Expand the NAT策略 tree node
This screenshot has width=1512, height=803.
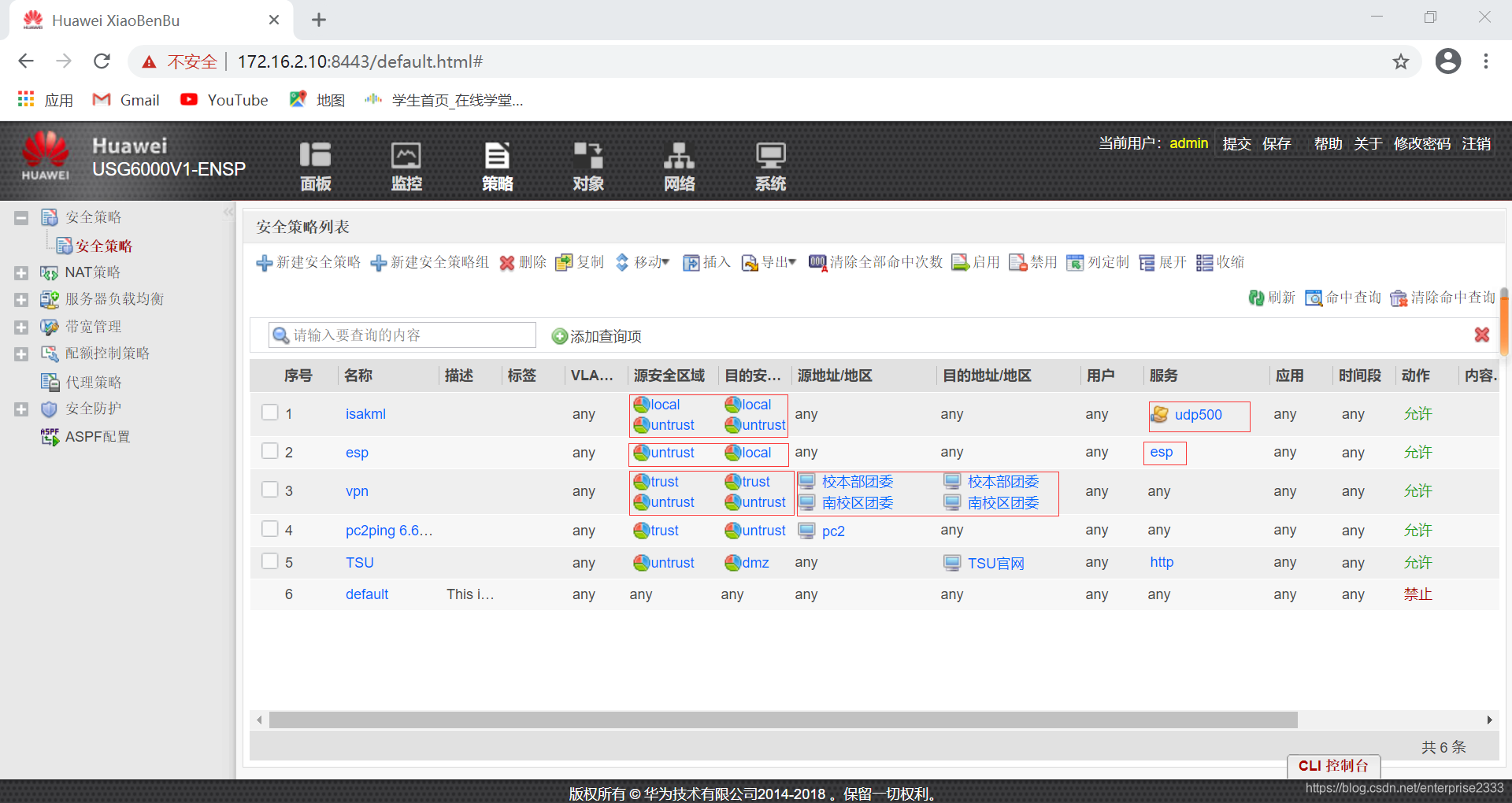pyautogui.click(x=21, y=273)
